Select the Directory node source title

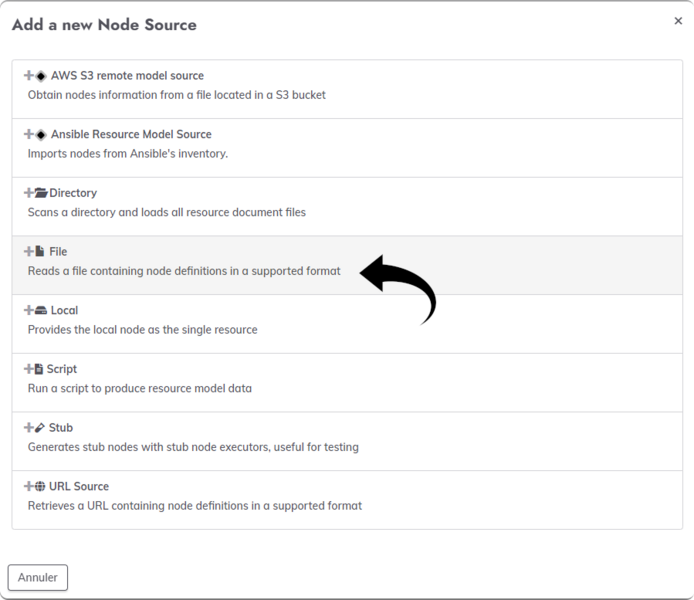73,193
